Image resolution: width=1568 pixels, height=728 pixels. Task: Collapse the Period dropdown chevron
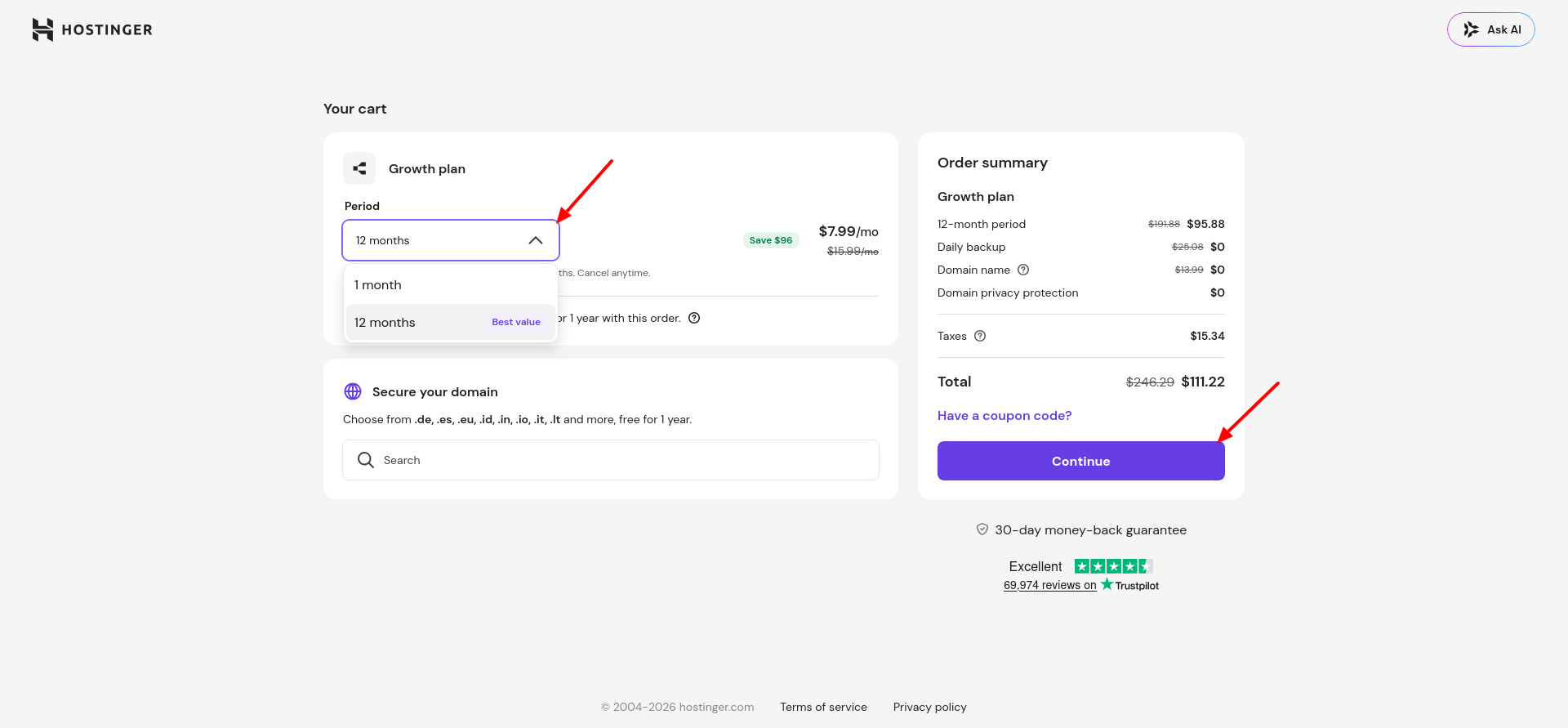coord(536,240)
